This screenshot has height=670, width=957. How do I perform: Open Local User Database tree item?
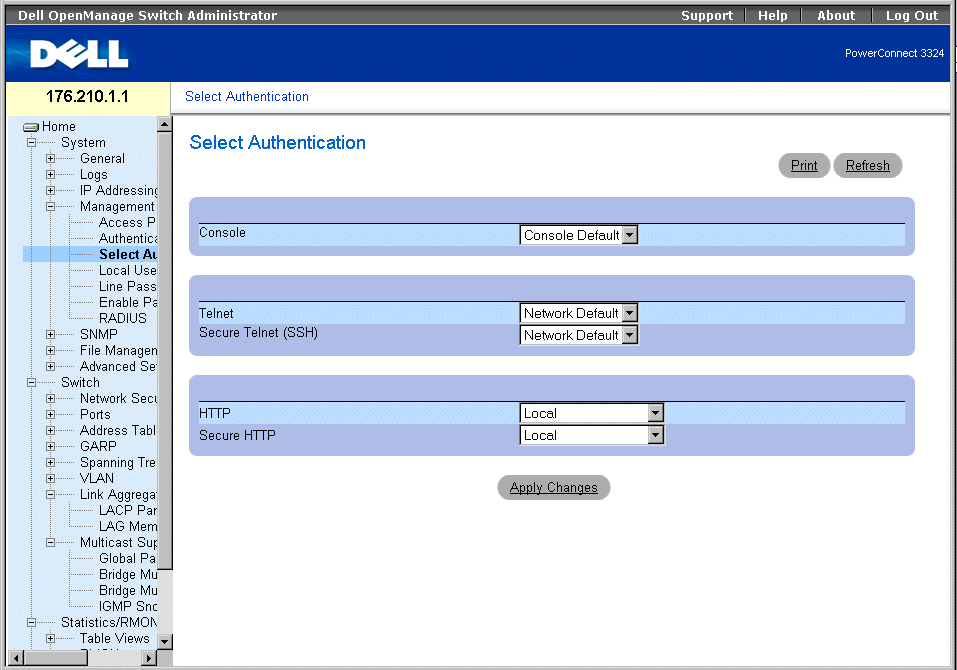[x=128, y=270]
